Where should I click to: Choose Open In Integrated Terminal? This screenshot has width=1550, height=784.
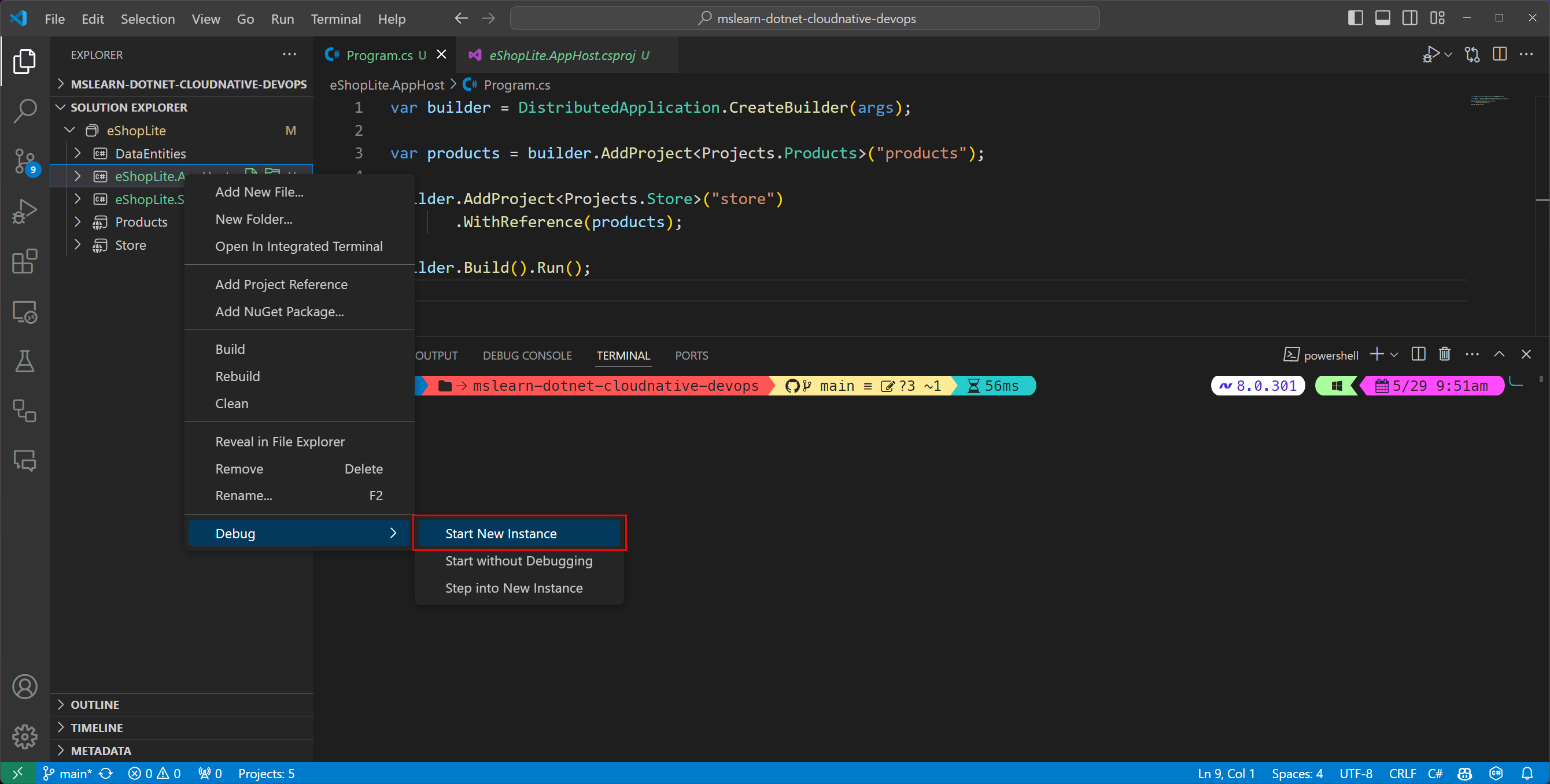pos(299,246)
